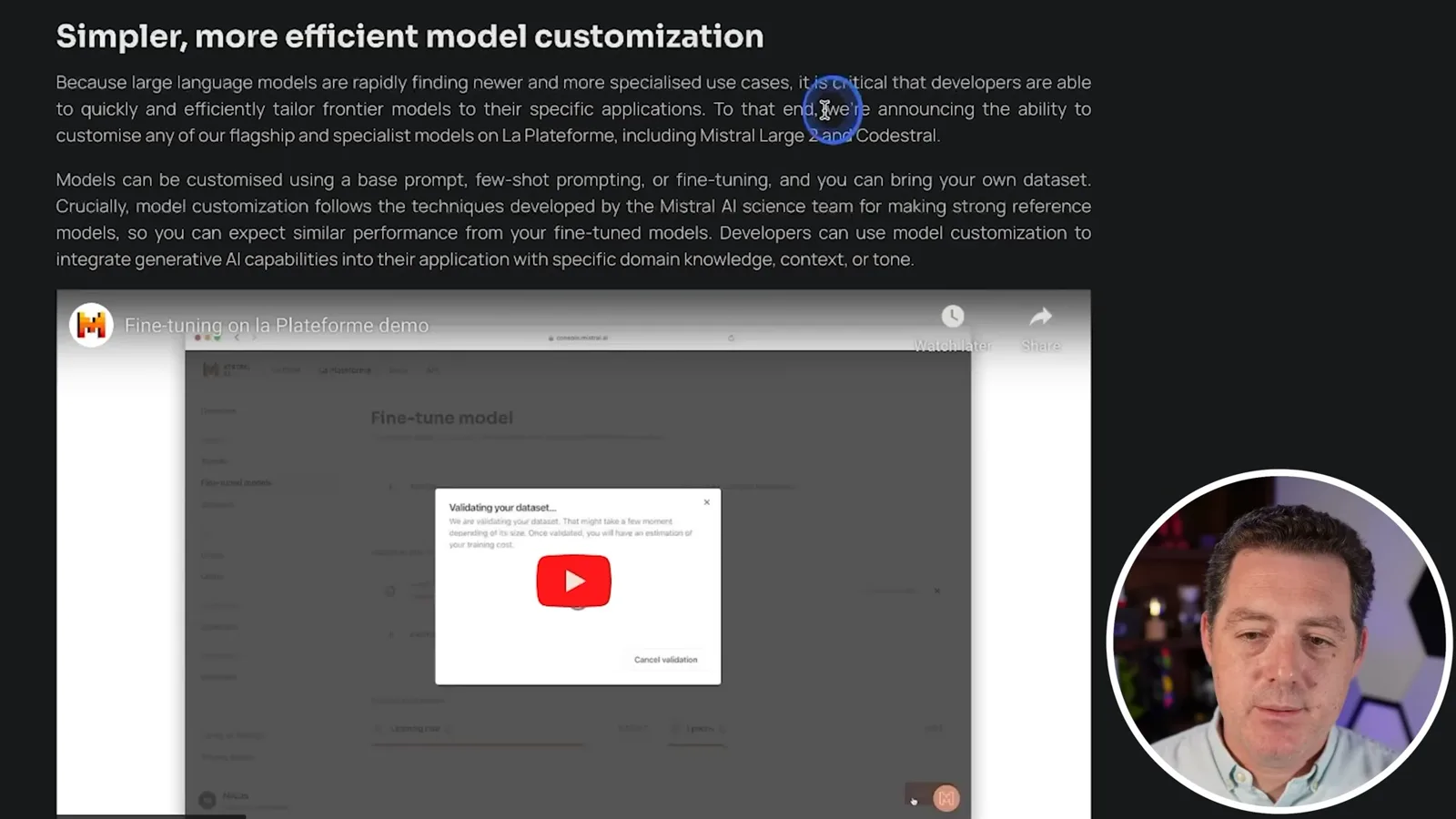Viewport: 1456px width, 819px height.
Task: Click the 'Fine-tune model' heading in the video
Action: pyautogui.click(x=441, y=418)
